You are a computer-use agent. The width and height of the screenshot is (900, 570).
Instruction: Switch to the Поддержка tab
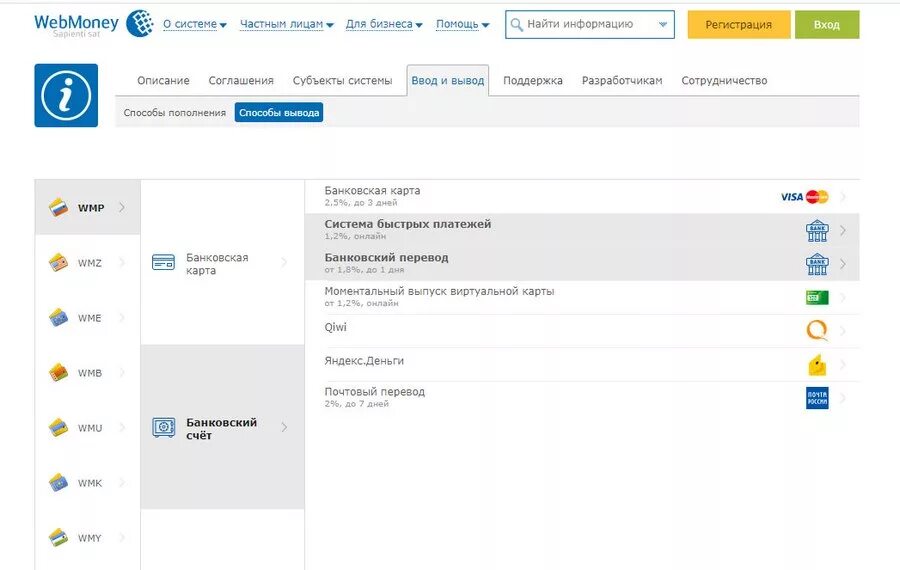coord(533,80)
